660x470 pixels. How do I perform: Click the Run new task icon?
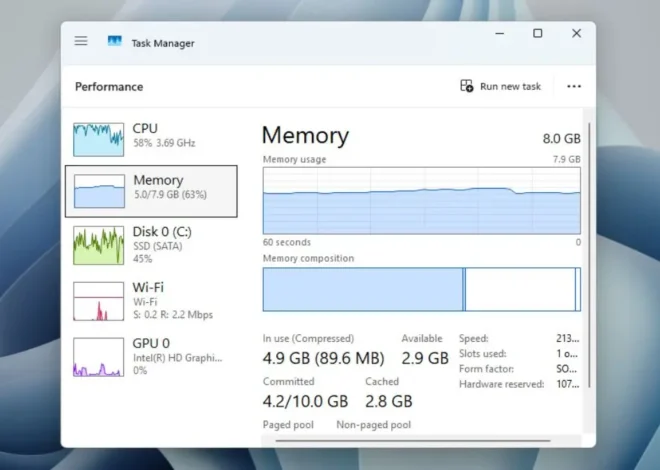pyautogui.click(x=466, y=86)
